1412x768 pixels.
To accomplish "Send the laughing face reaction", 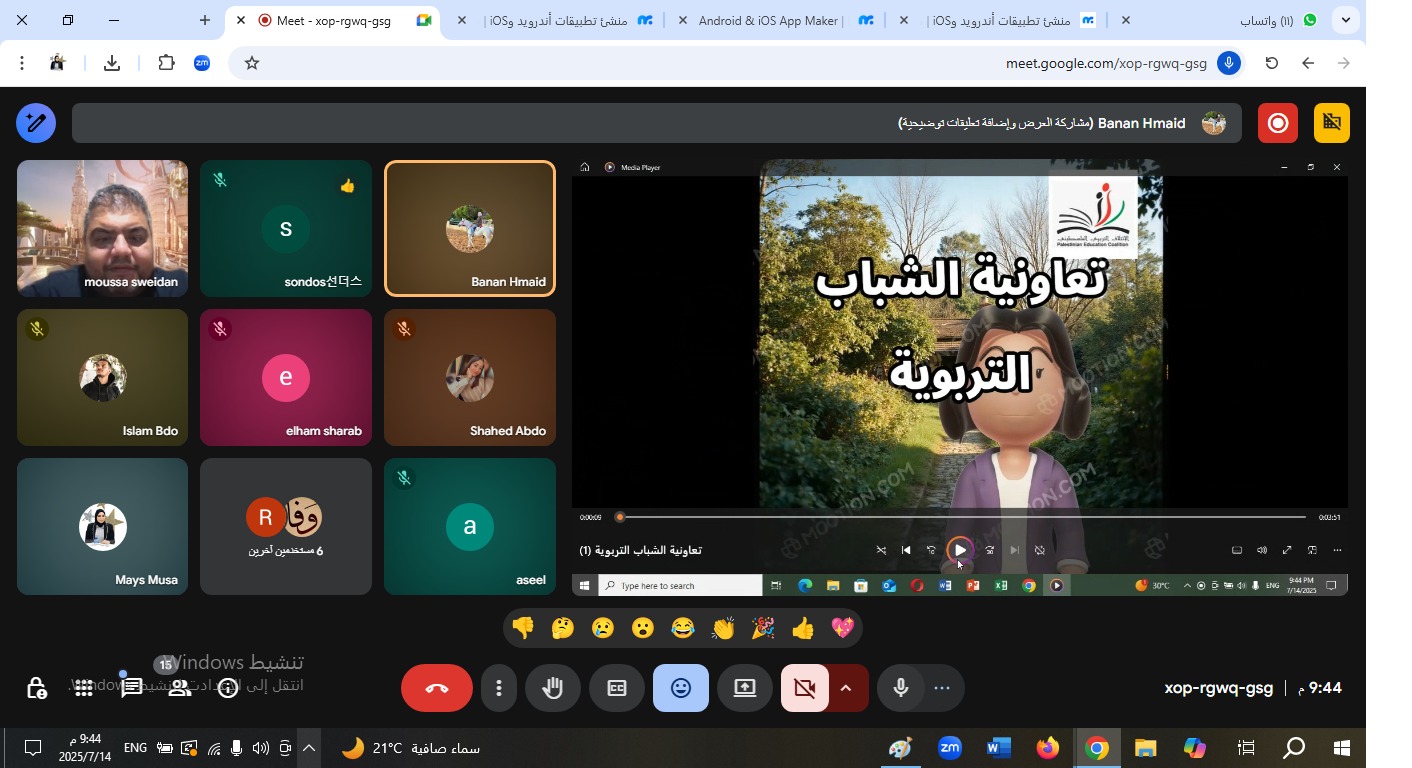I will (x=682, y=628).
